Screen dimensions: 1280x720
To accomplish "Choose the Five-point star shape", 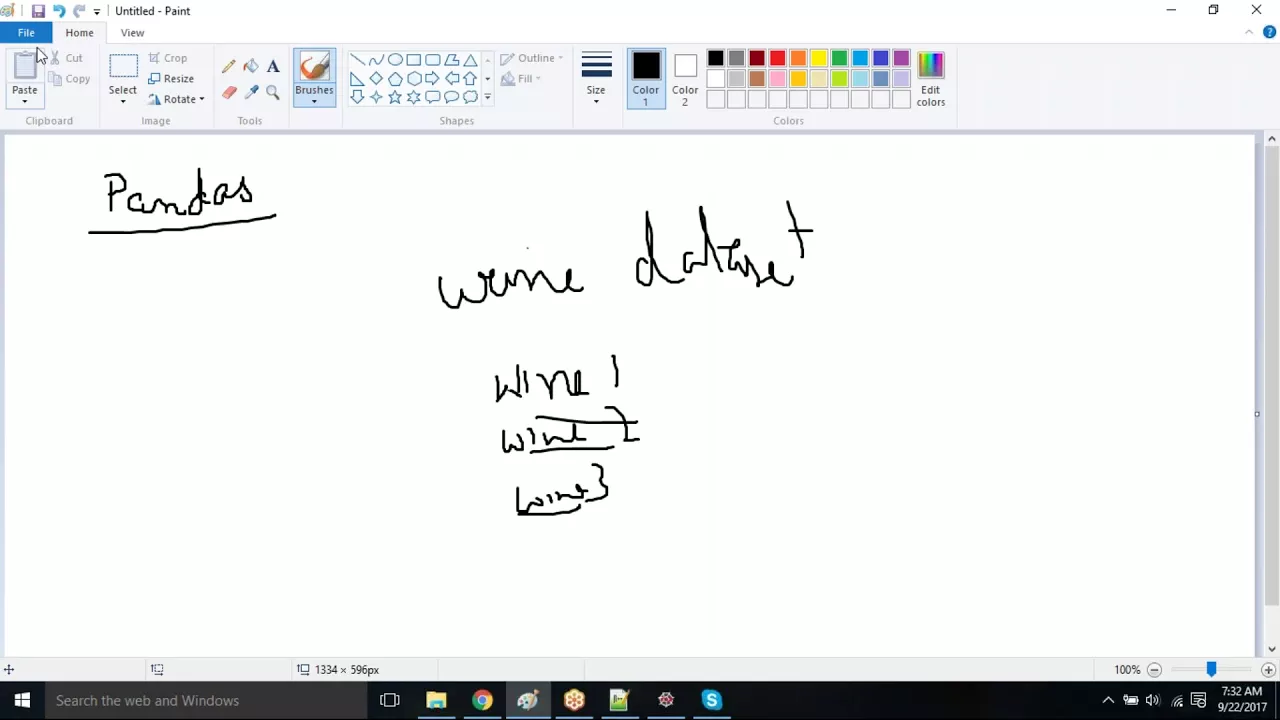I will tap(395, 97).
